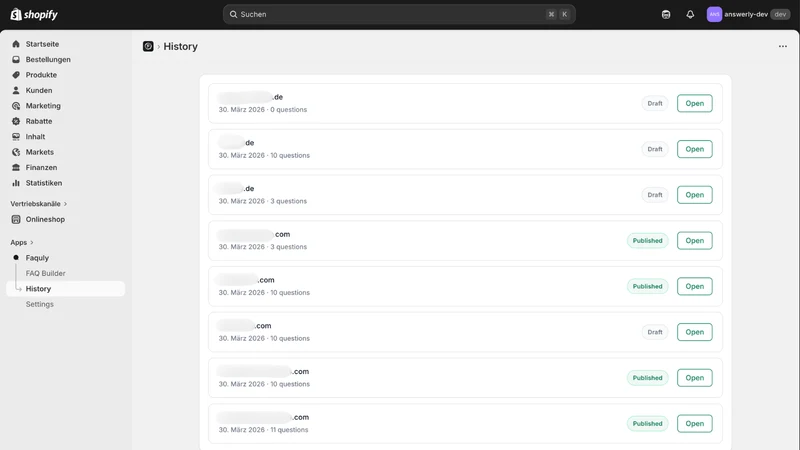Click the ANS avatar icon
Image resolution: width=800 pixels, height=450 pixels.
click(714, 14)
